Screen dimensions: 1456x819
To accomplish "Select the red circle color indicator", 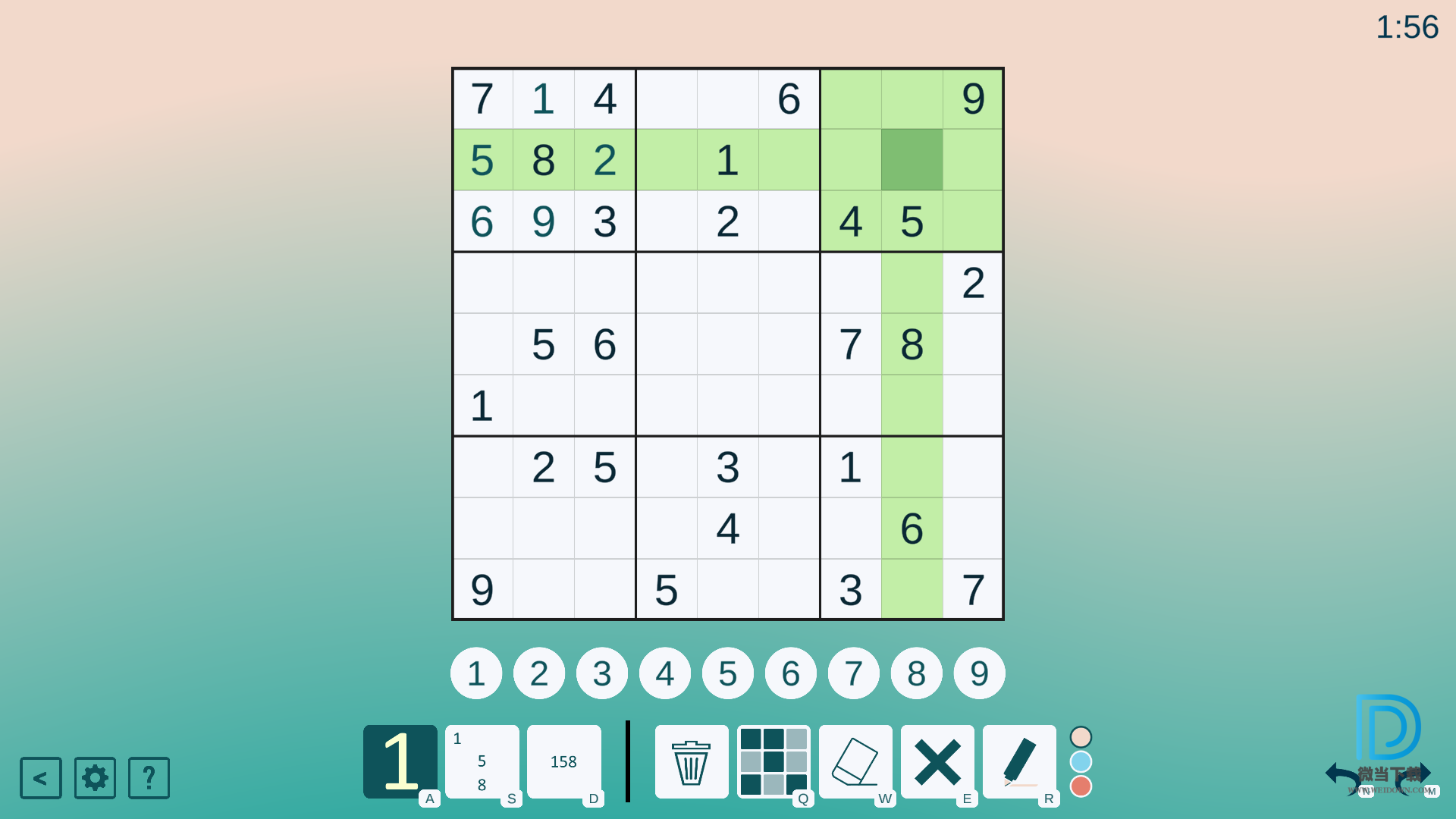I will [1083, 789].
